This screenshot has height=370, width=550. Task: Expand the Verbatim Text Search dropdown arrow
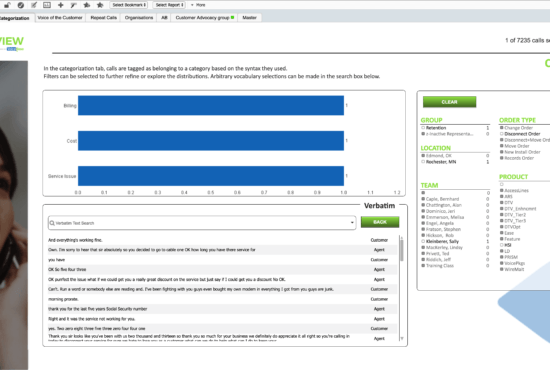coord(352,223)
